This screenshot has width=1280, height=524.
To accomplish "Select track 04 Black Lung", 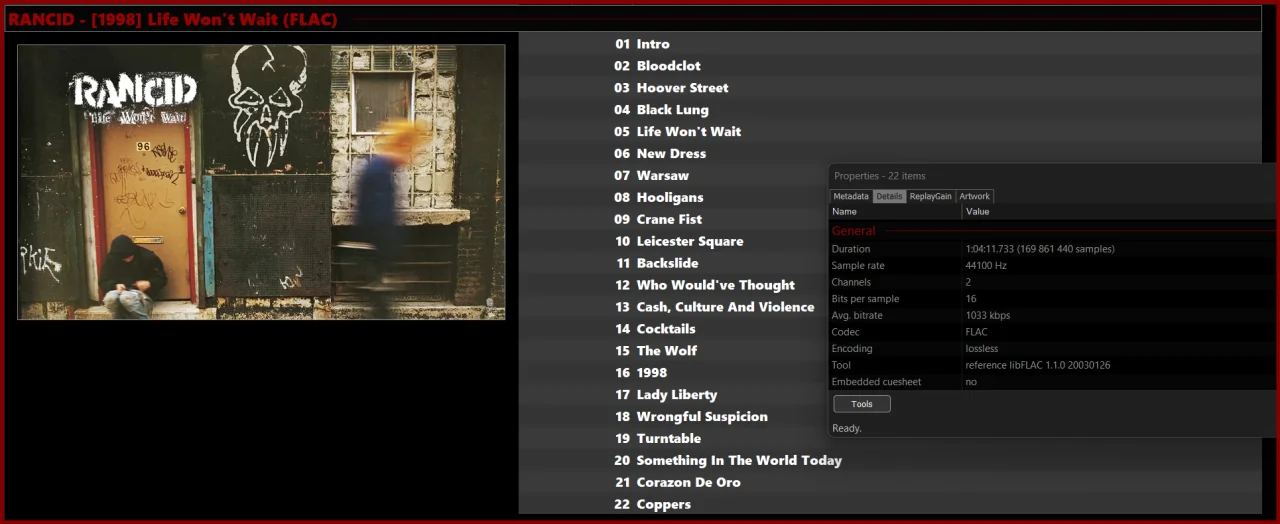I will click(x=890, y=110).
